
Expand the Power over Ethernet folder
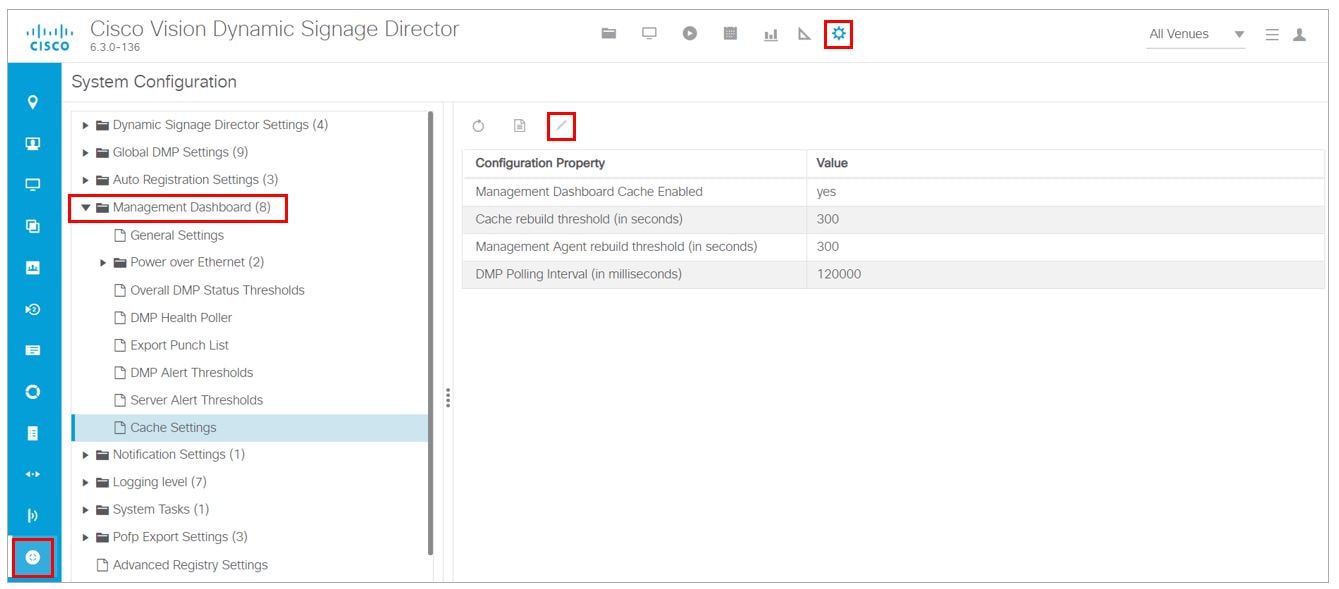104,263
